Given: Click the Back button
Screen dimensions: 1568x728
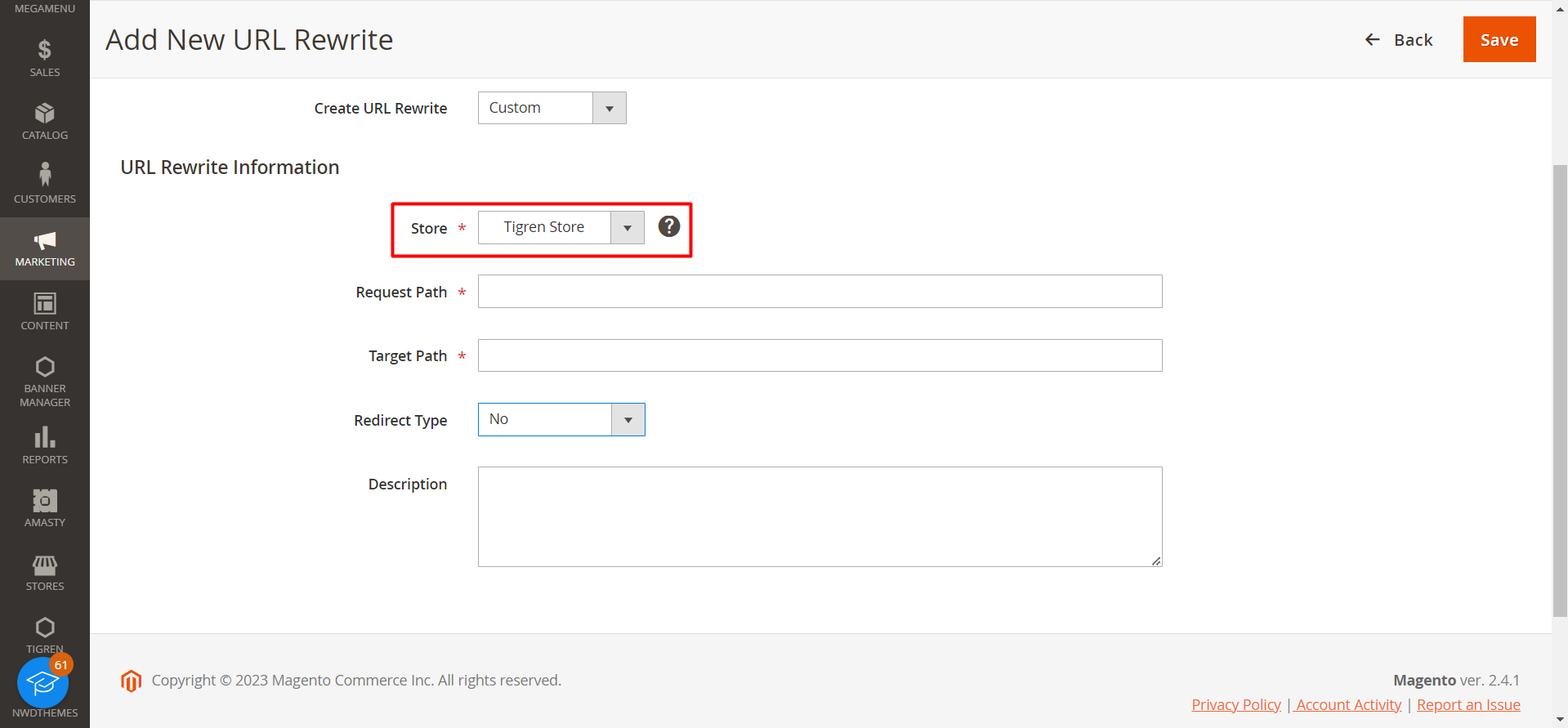Looking at the screenshot, I should [x=1399, y=40].
